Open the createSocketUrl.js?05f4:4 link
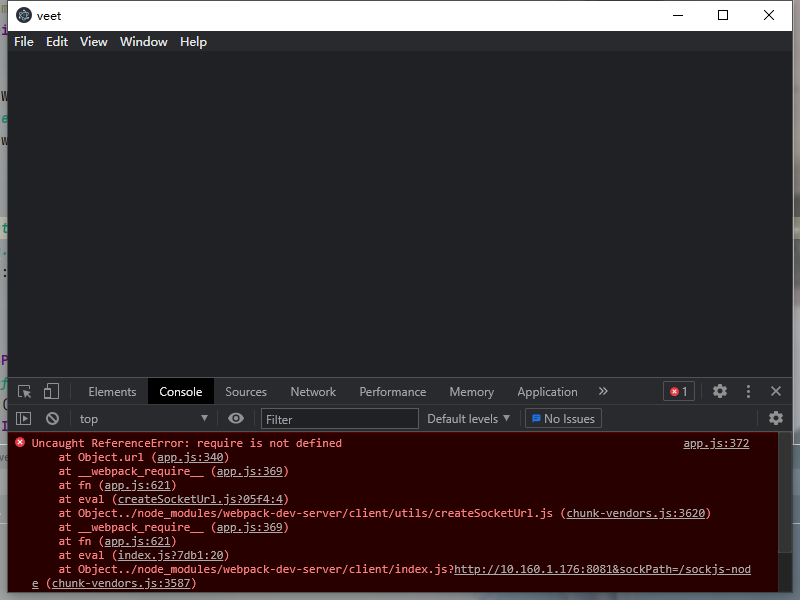Image resolution: width=800 pixels, height=600 pixels. pyautogui.click(x=200, y=499)
